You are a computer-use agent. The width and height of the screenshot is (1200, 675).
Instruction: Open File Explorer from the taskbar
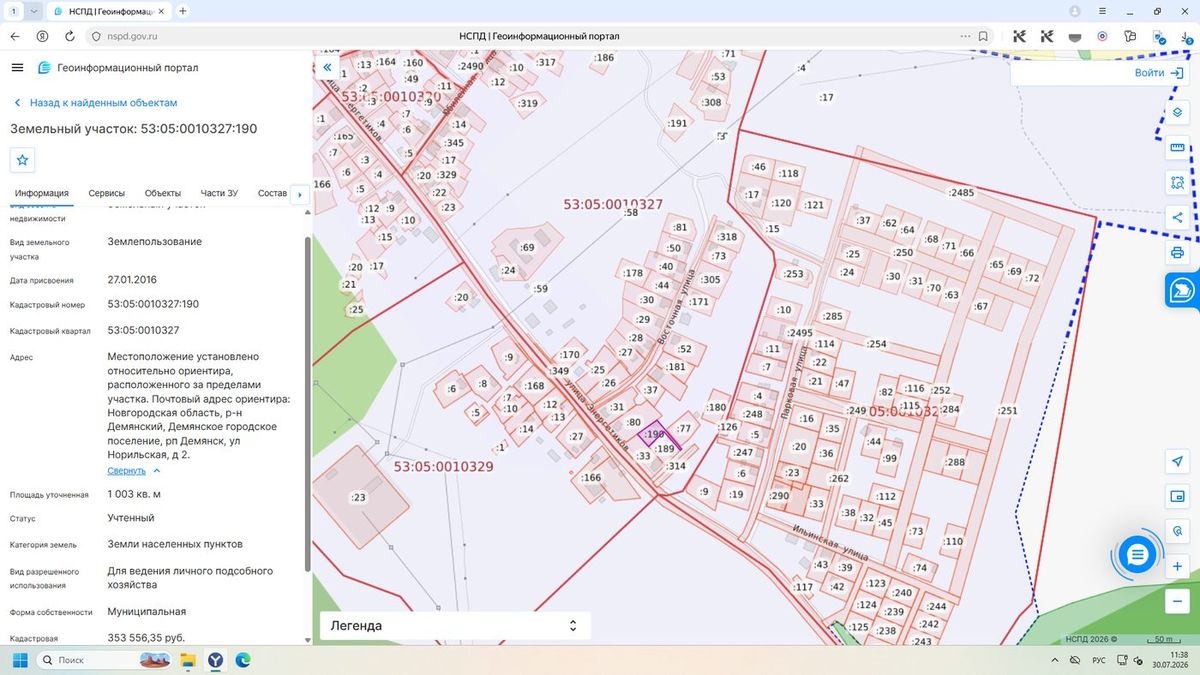[187, 660]
